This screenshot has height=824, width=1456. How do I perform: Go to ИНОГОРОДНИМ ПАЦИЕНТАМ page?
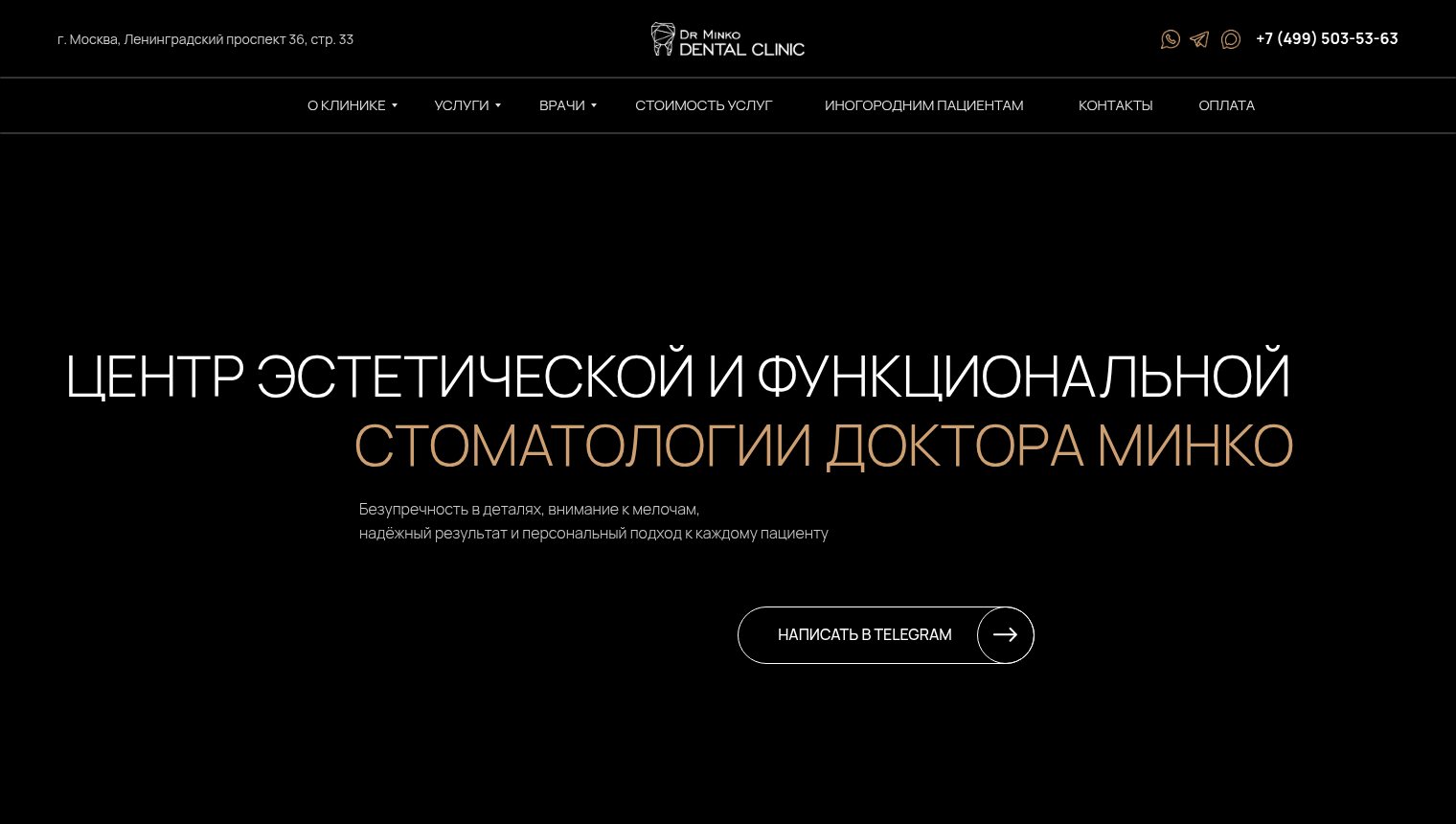tap(923, 105)
